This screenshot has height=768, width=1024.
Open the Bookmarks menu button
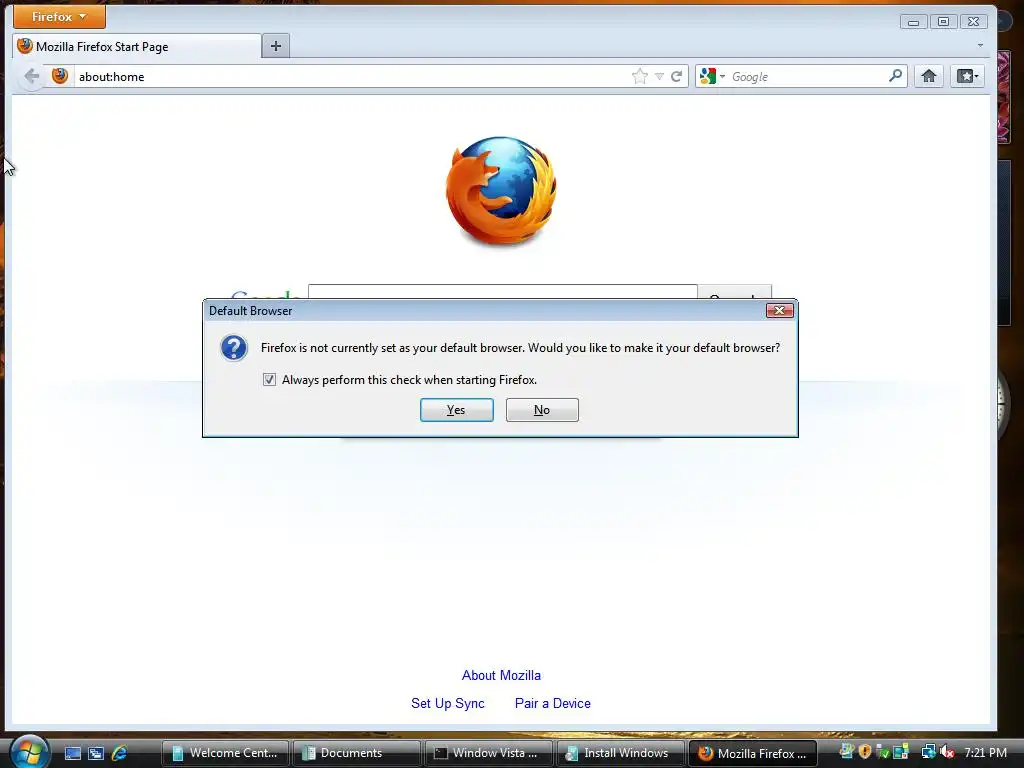coord(967,76)
